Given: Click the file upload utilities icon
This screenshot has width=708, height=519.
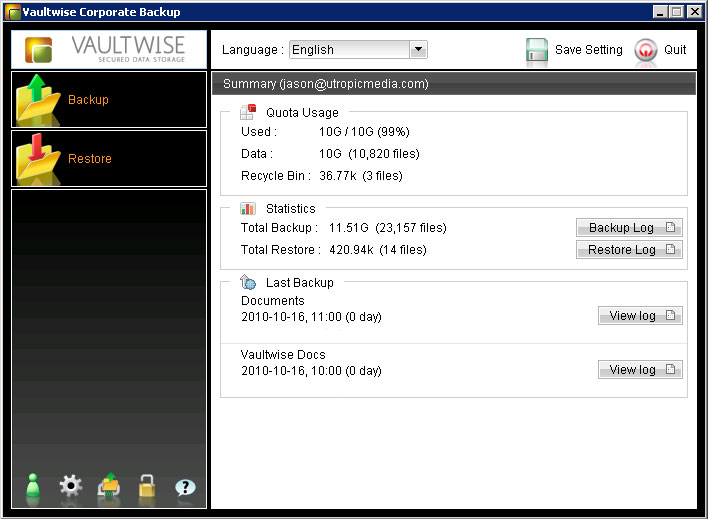Looking at the screenshot, I should [109, 486].
